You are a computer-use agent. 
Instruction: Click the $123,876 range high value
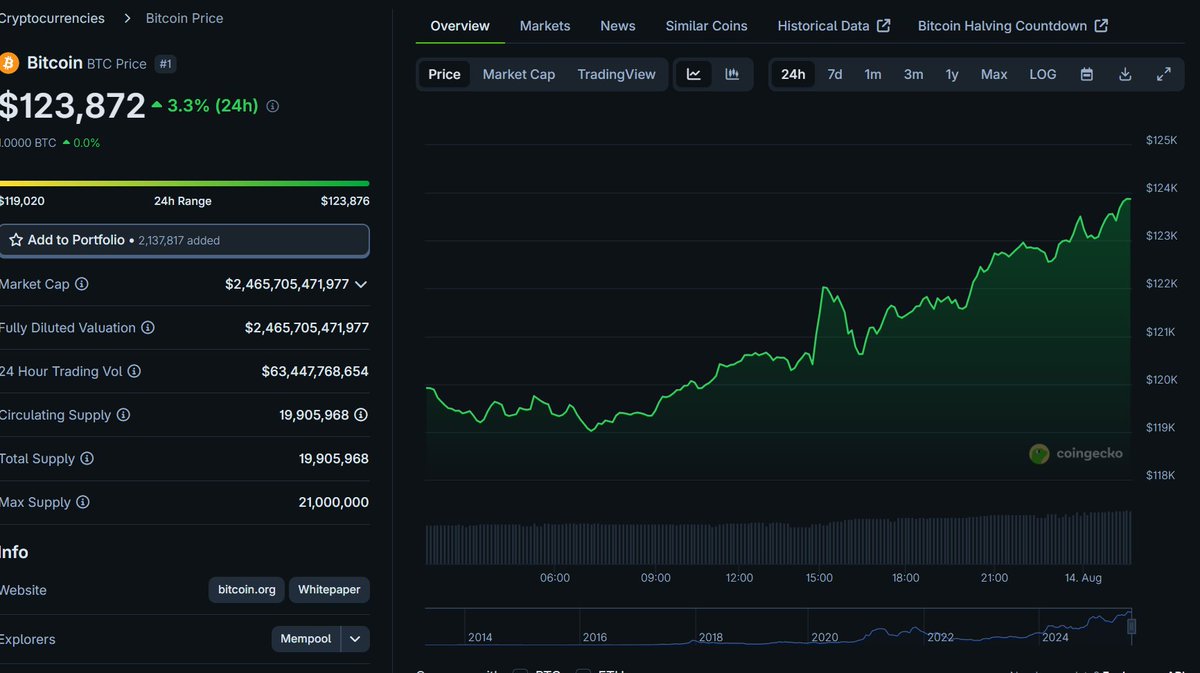tap(345, 201)
